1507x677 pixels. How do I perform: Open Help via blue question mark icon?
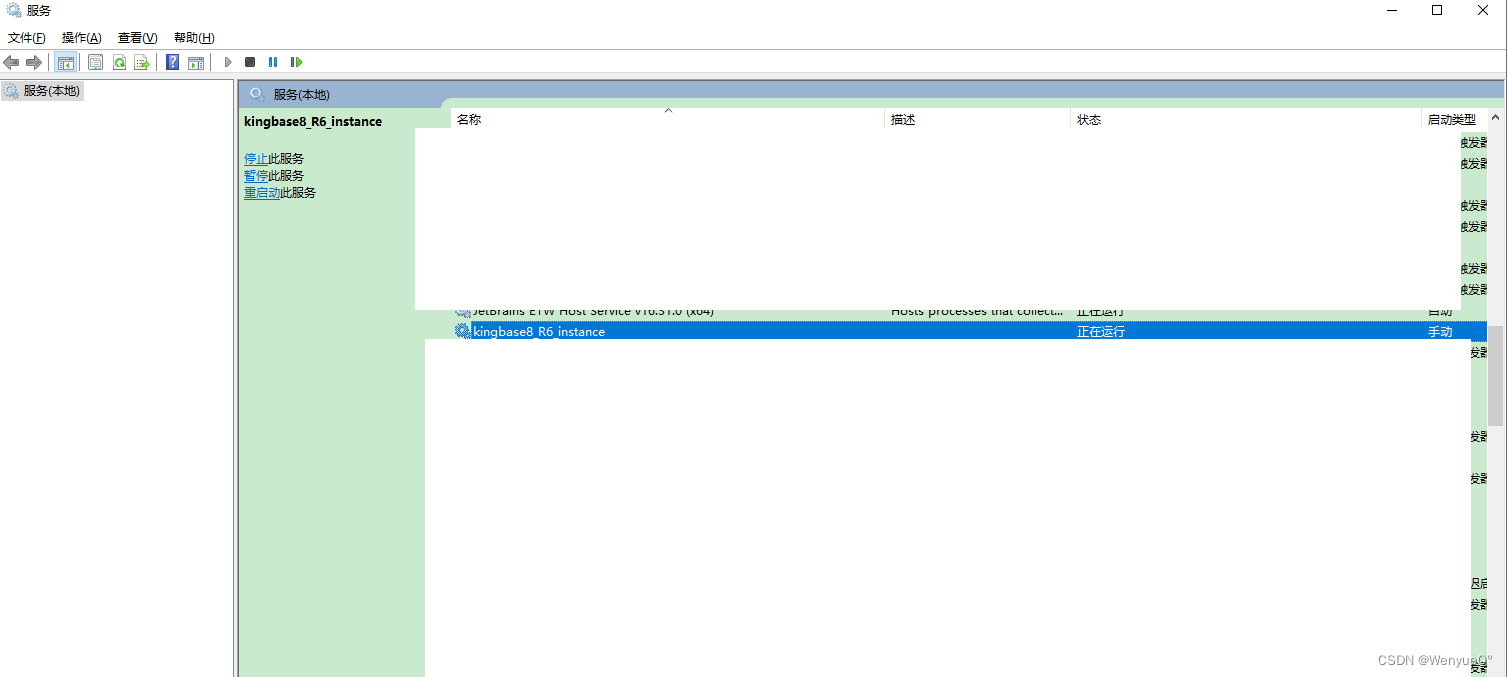point(172,62)
